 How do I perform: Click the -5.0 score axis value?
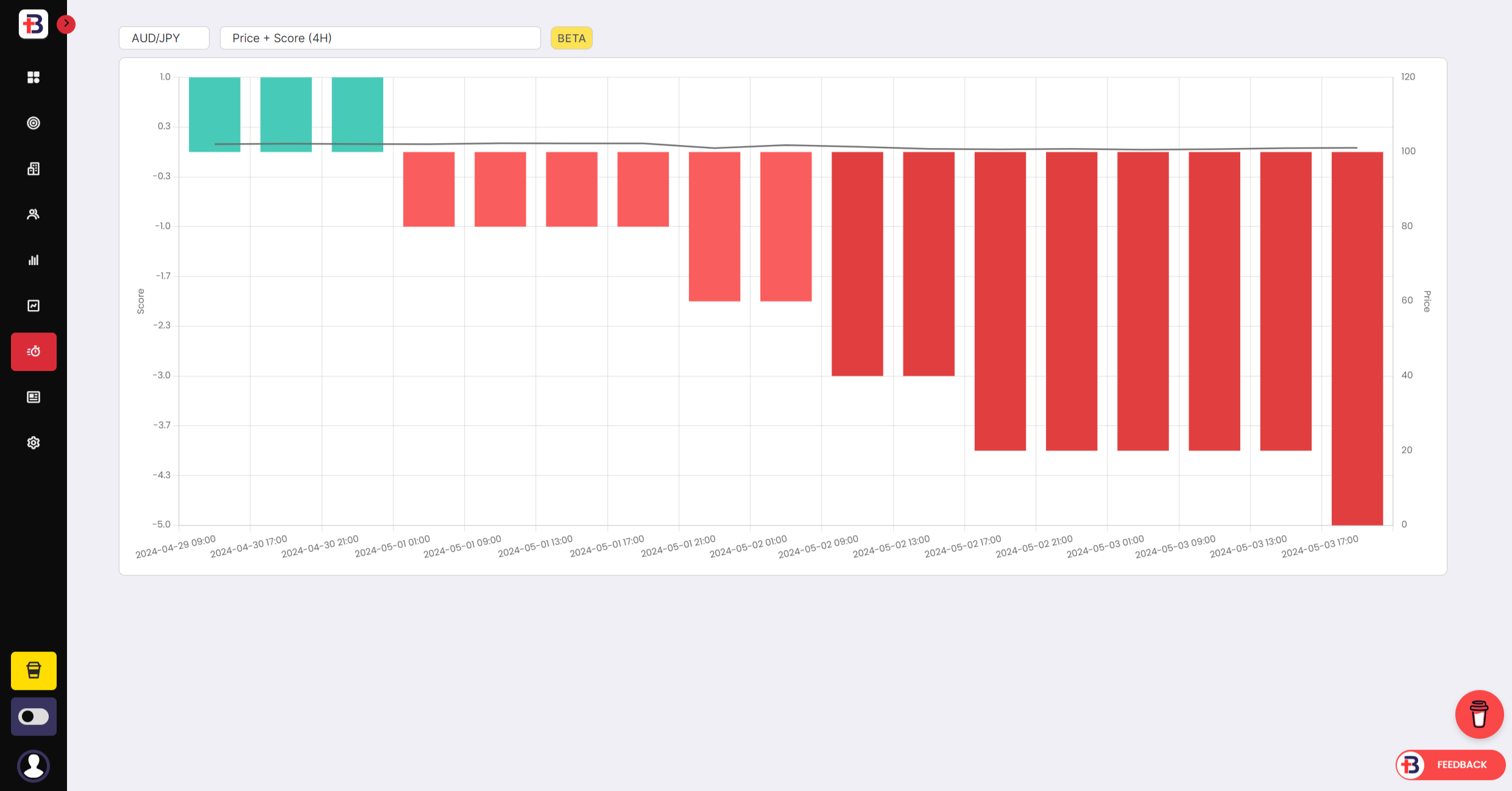161,524
